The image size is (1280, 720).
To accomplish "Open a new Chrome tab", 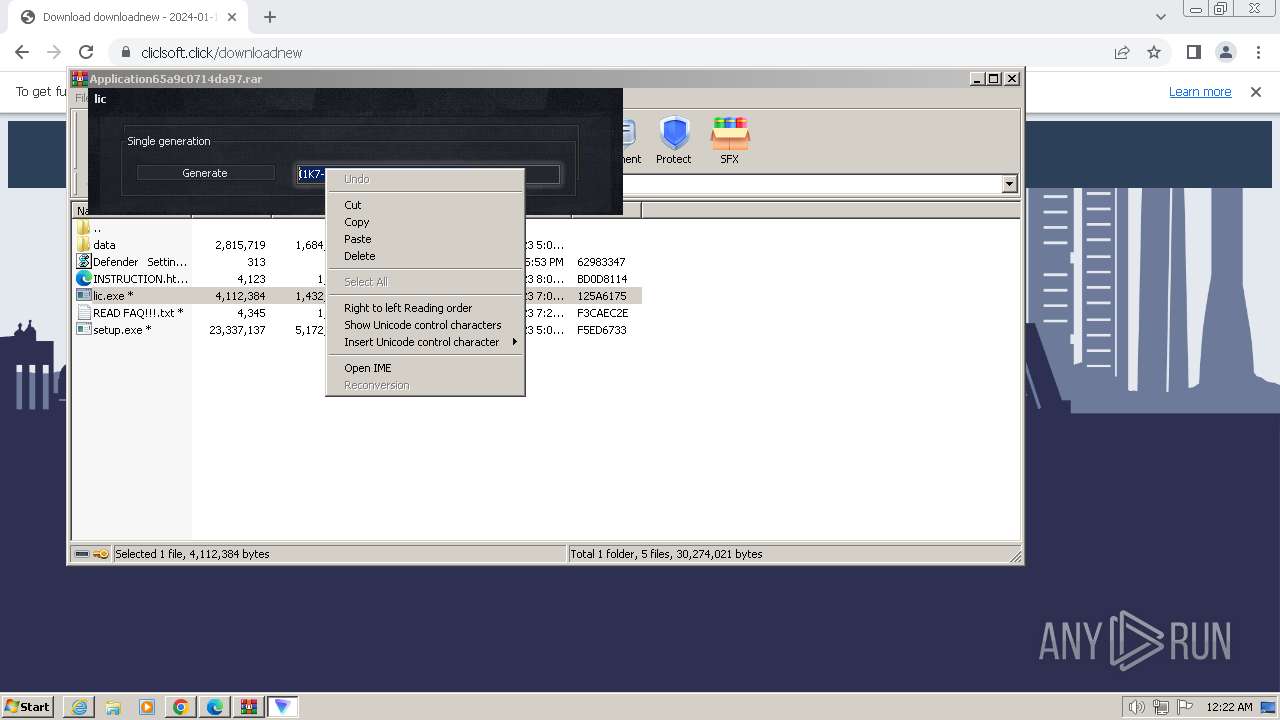I will tap(270, 17).
